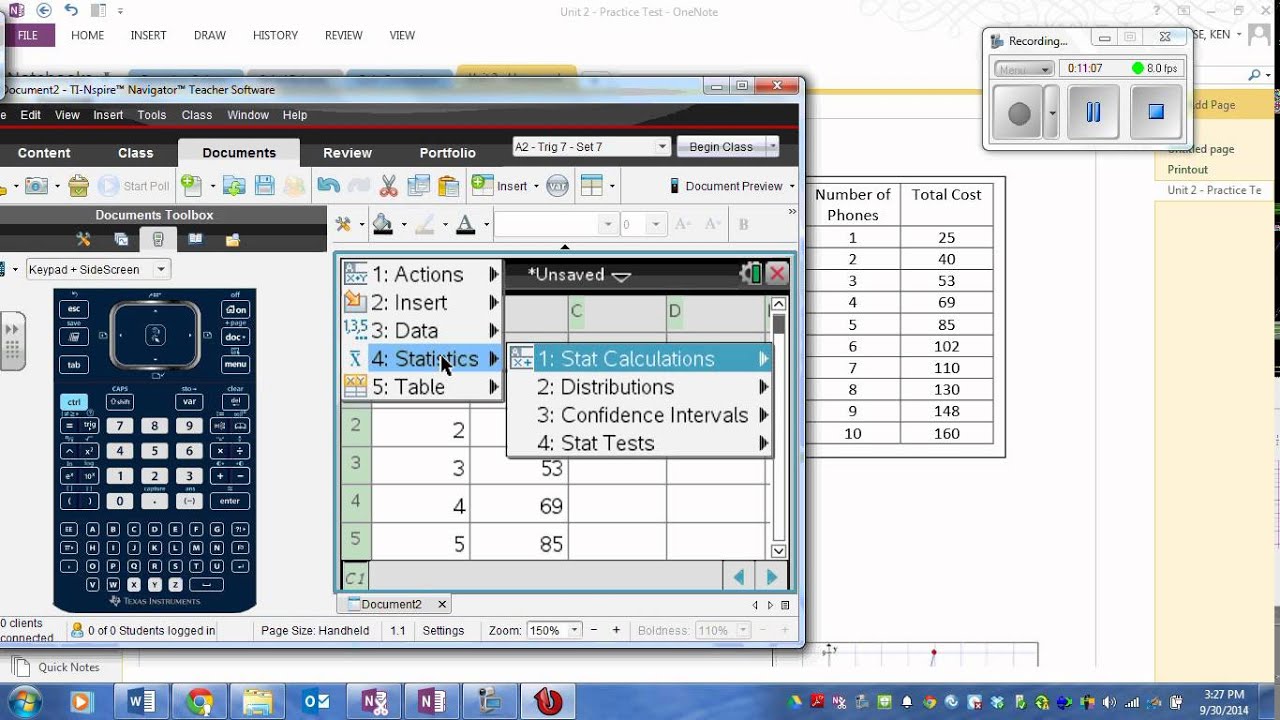The height and width of the screenshot is (720, 1280).
Task: Click the page layout icon
Action: [x=592, y=186]
